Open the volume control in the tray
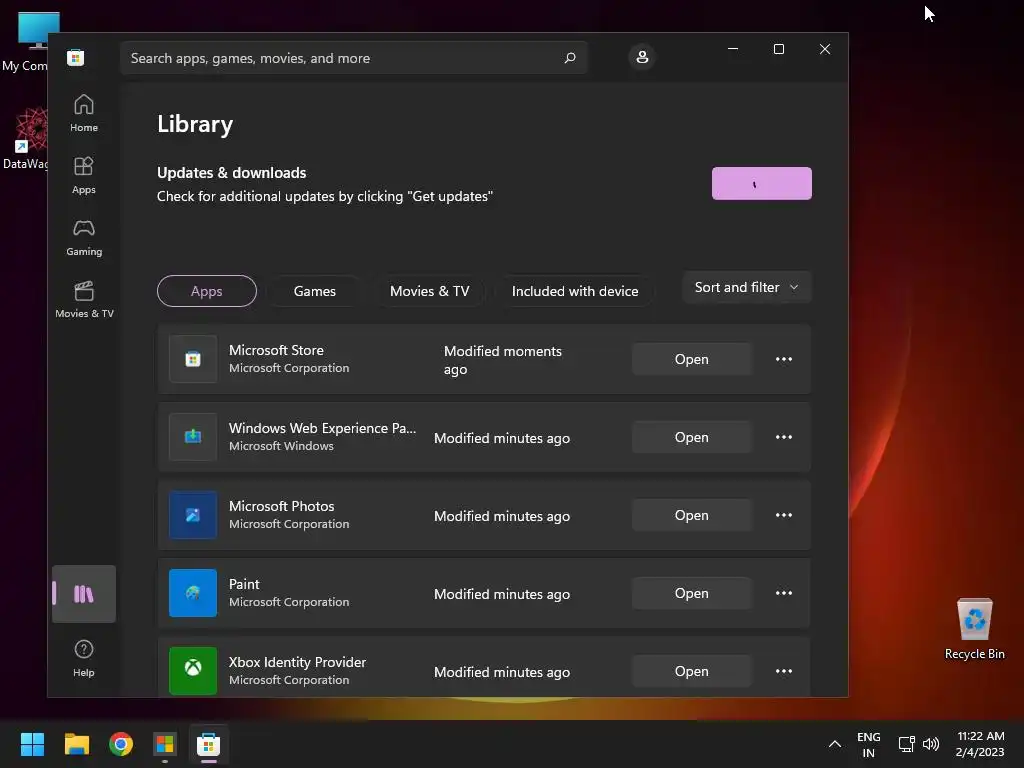This screenshot has width=1024, height=768. [x=931, y=744]
